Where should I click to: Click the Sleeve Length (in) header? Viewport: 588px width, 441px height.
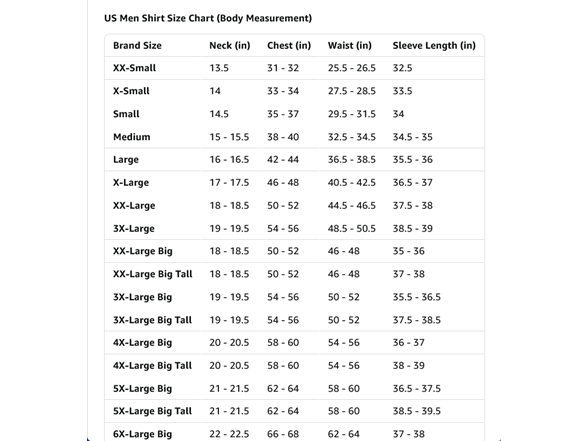point(434,45)
